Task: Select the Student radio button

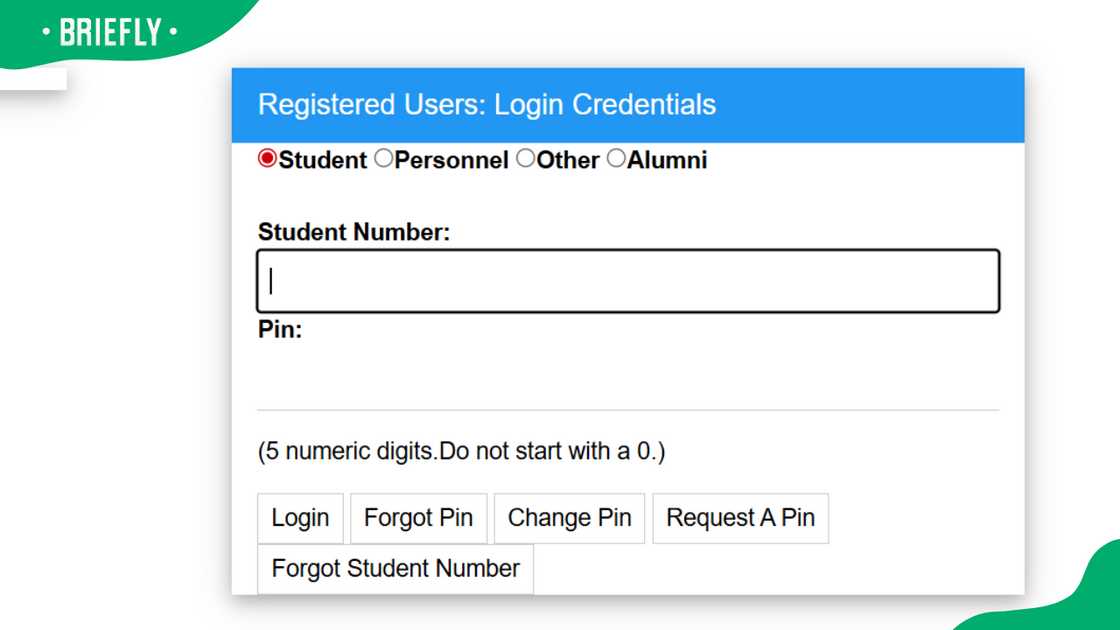Action: (x=267, y=159)
